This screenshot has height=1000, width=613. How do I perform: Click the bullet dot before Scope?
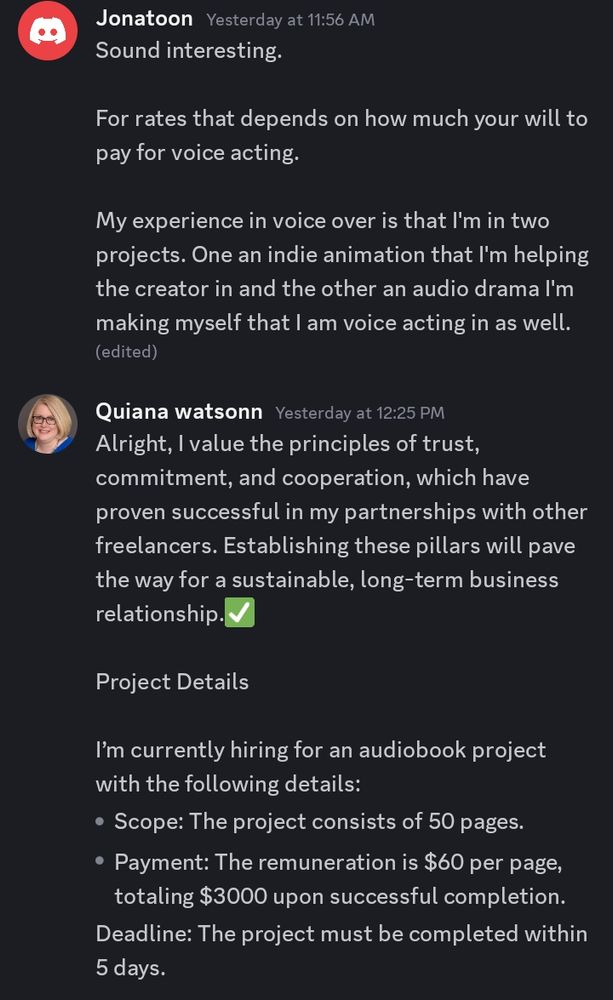tap(100, 822)
